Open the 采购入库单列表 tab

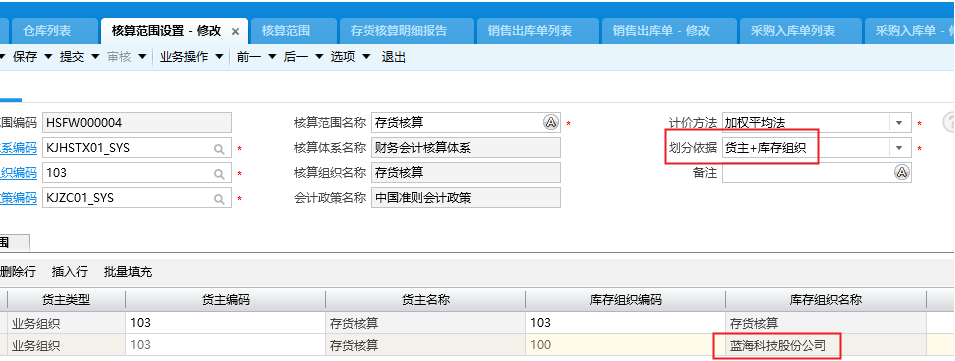(801, 30)
